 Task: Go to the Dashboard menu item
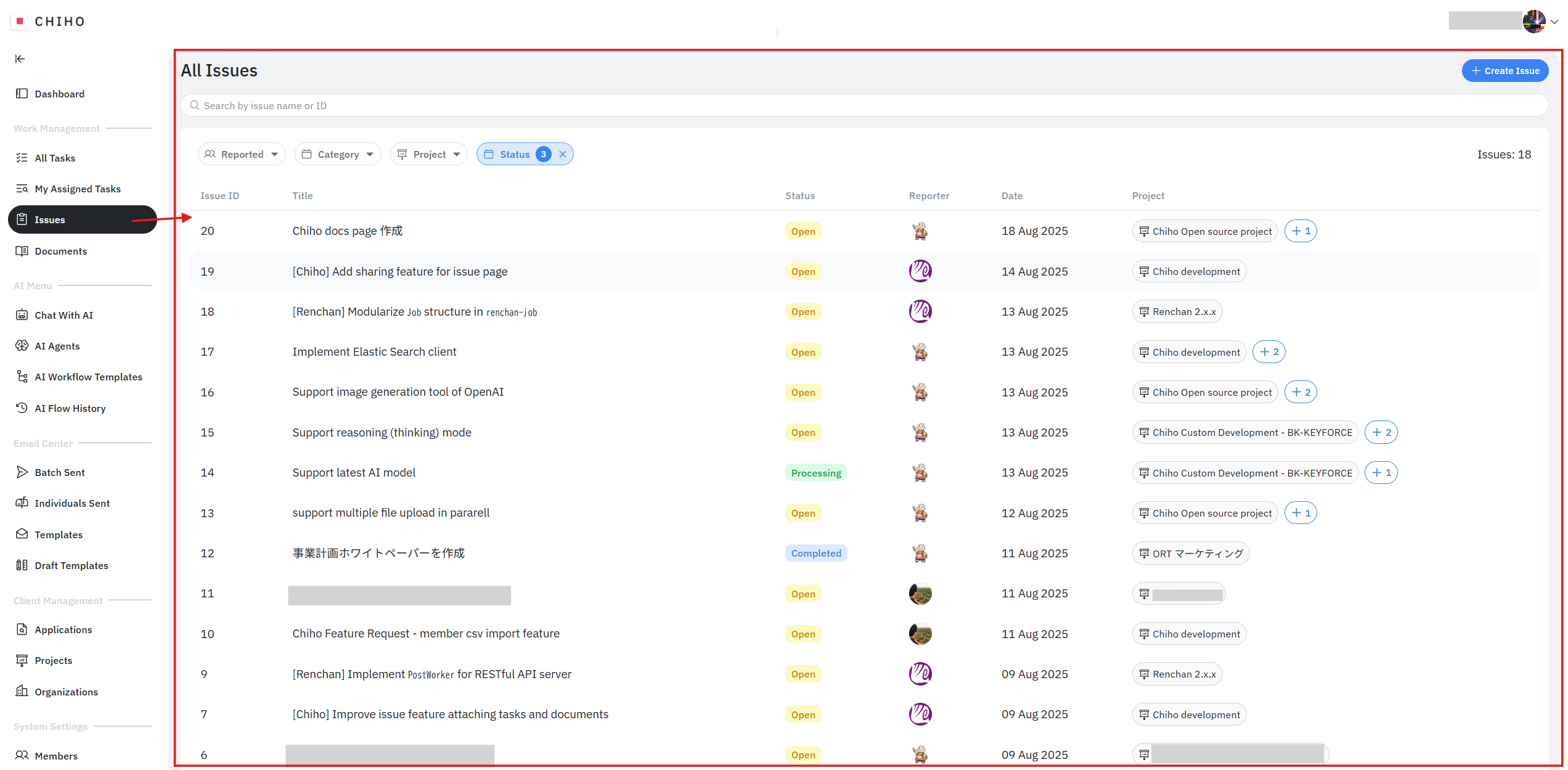pos(59,94)
